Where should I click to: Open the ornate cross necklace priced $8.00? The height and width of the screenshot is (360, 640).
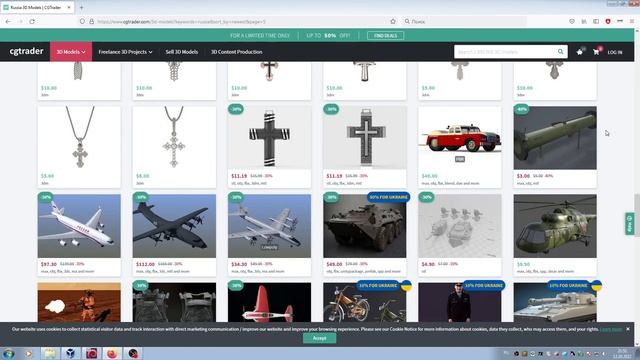[174, 138]
